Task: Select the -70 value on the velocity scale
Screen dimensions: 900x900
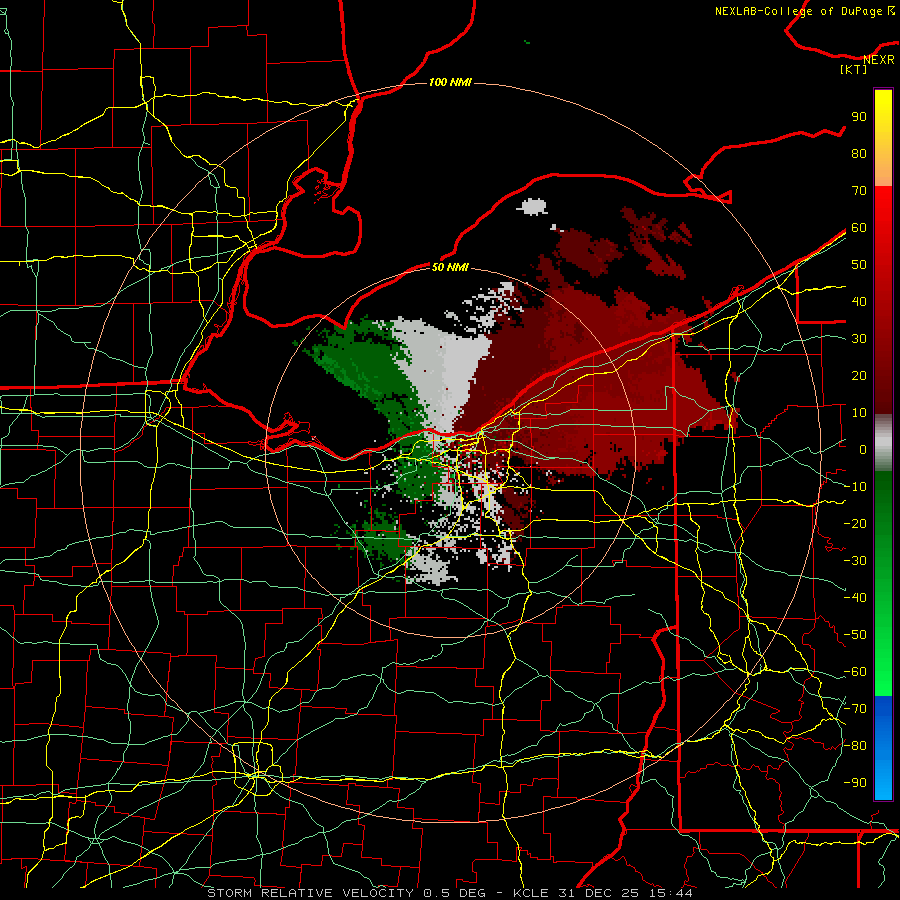Action: click(x=855, y=709)
